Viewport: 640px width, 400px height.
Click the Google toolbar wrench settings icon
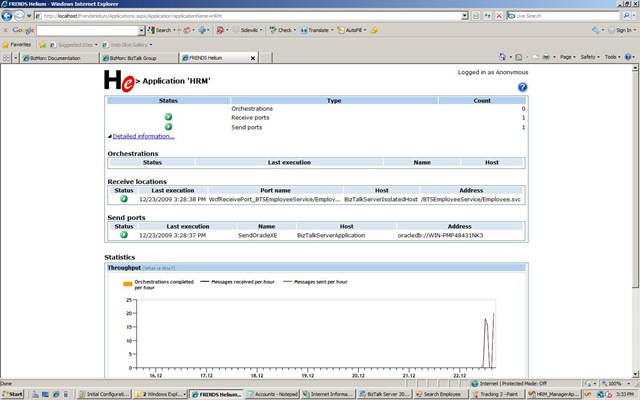[x=596, y=30]
